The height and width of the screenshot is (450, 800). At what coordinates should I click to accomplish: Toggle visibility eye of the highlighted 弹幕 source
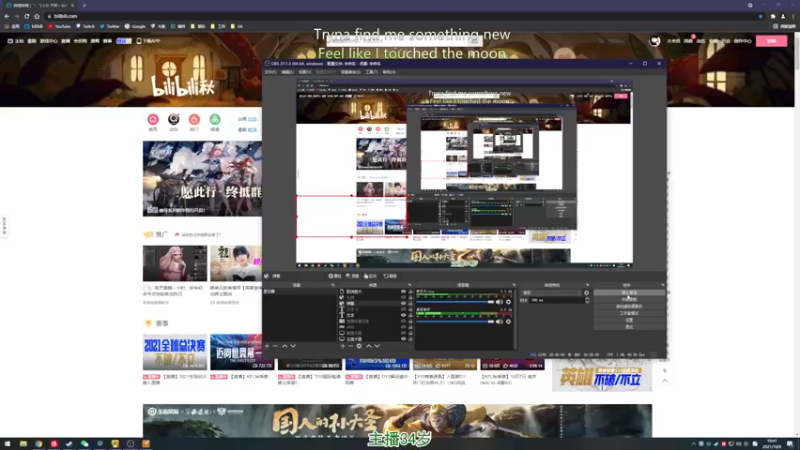(403, 304)
